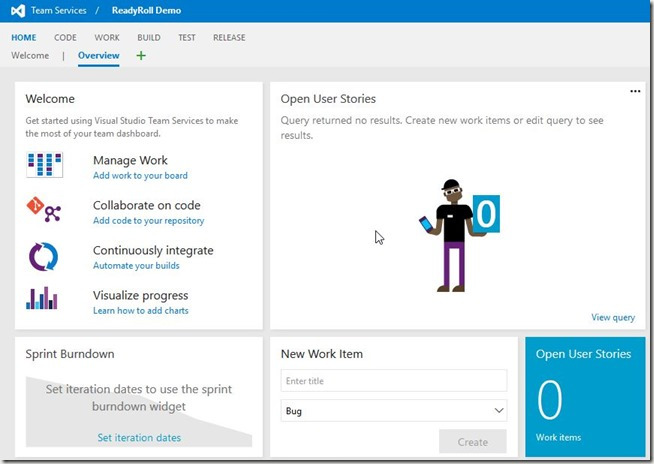The image size is (654, 464).
Task: Open the RELEASE hub
Action: click(x=229, y=38)
